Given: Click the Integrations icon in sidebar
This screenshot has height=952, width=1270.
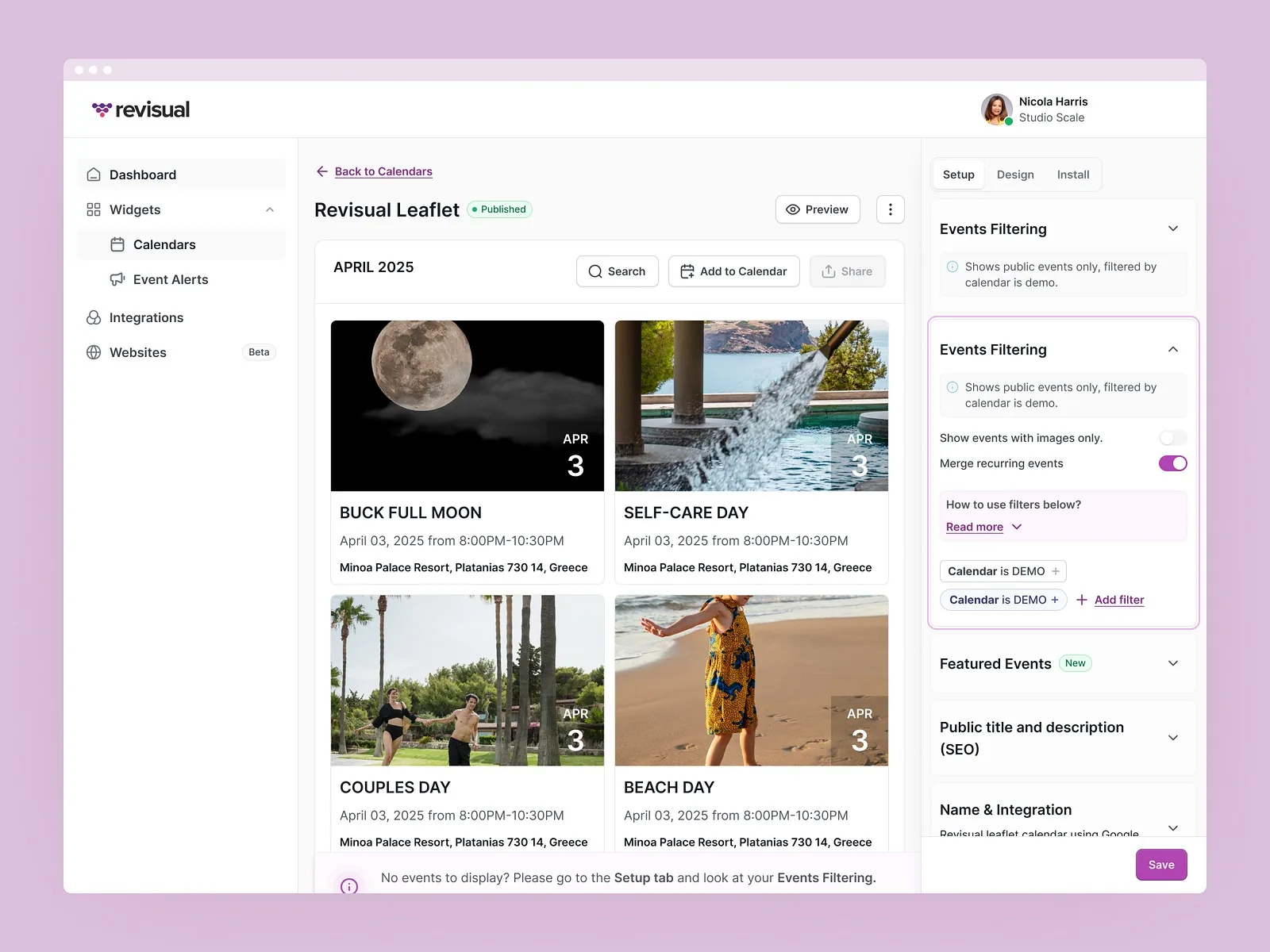Looking at the screenshot, I should tap(94, 317).
